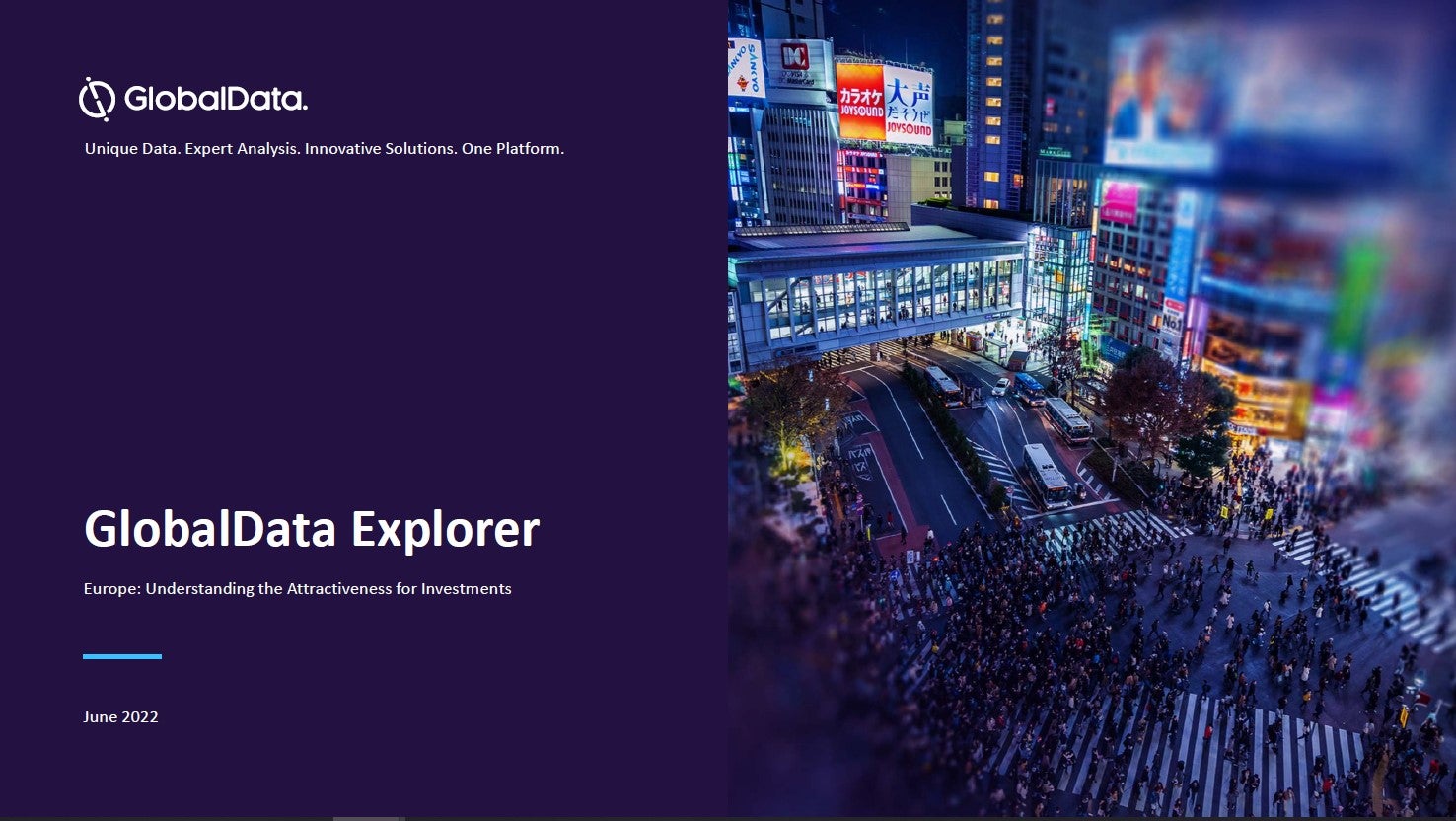
Task: Select the 'Europe: Understanding the Attractiveness' subtitle
Action: (x=297, y=589)
